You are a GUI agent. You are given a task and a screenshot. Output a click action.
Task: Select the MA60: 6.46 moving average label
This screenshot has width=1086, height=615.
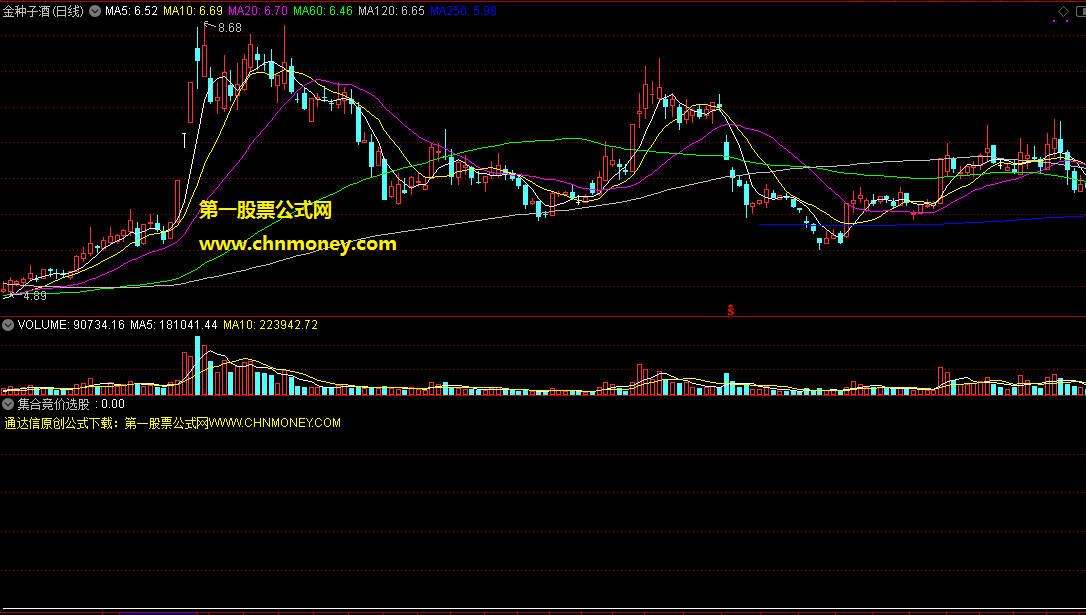point(323,11)
